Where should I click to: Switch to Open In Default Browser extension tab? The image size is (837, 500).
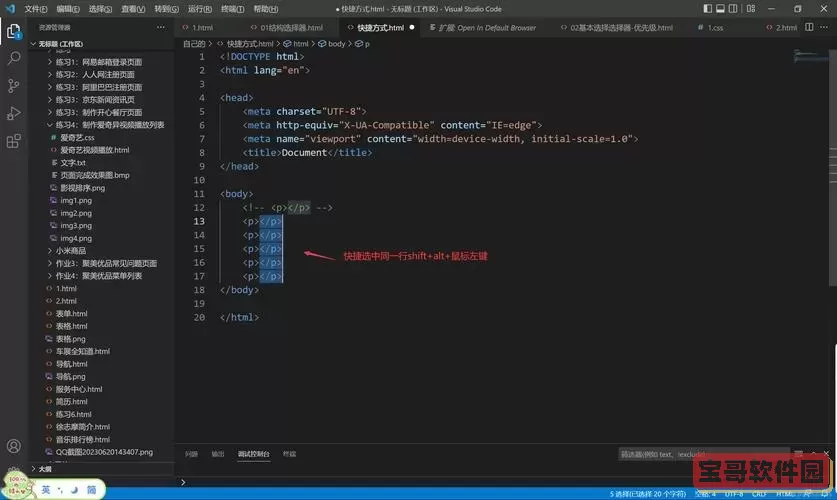(487, 28)
